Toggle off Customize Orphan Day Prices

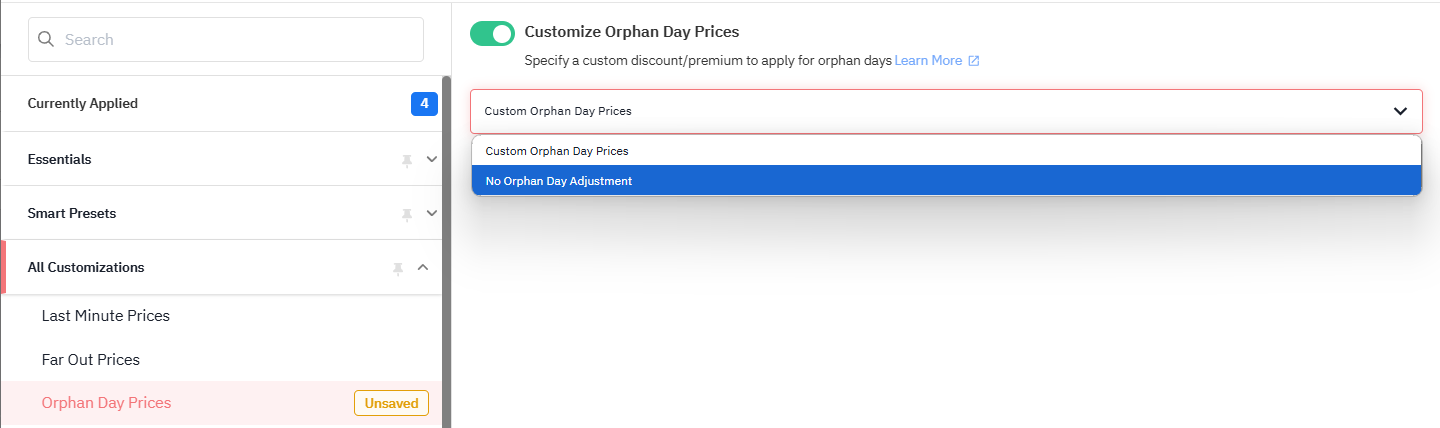coord(492,33)
